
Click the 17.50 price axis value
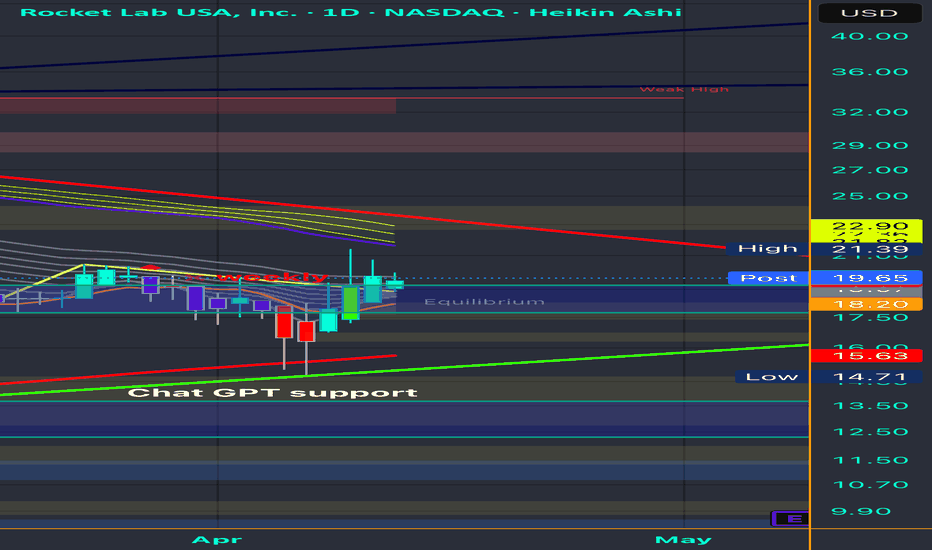(x=870, y=318)
